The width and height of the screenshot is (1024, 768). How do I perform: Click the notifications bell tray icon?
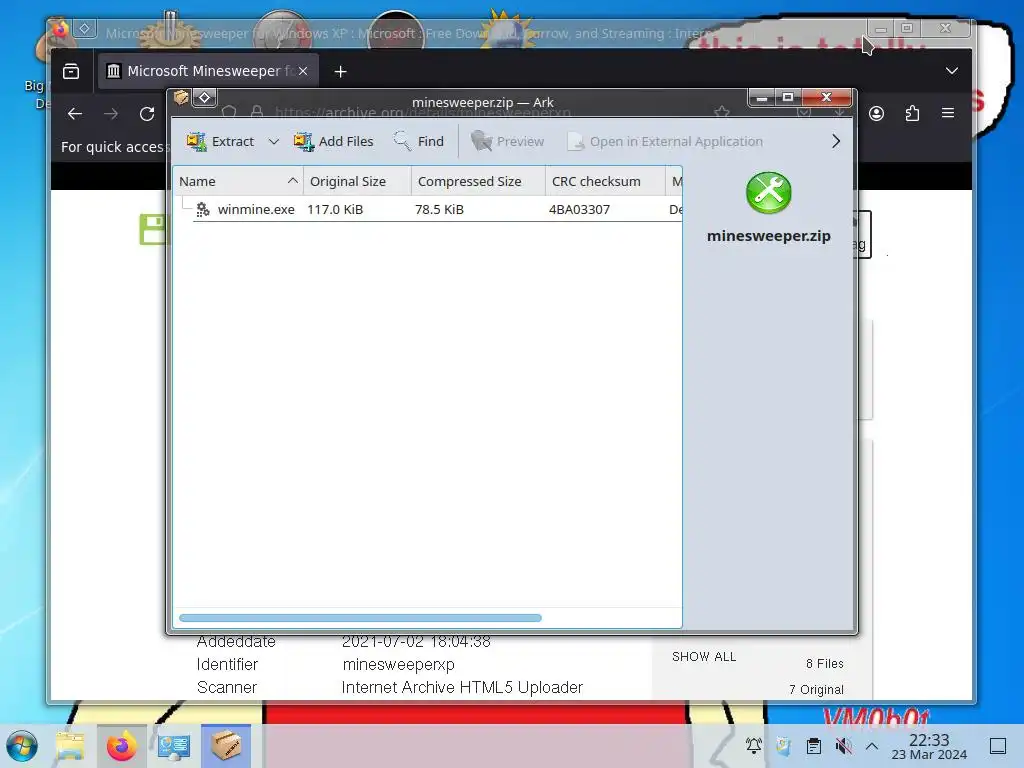(754, 745)
